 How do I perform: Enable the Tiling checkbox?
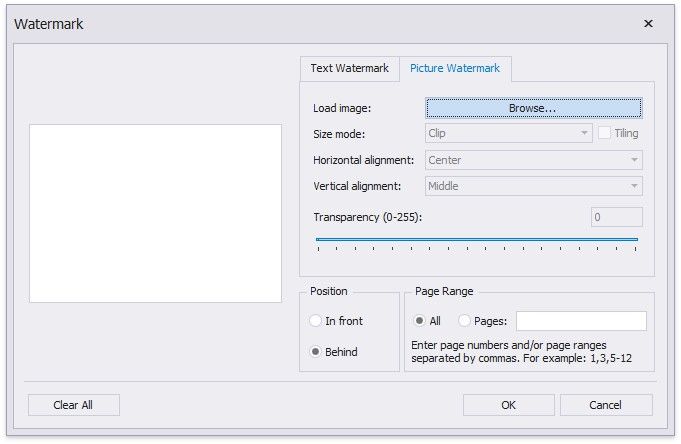coord(605,133)
